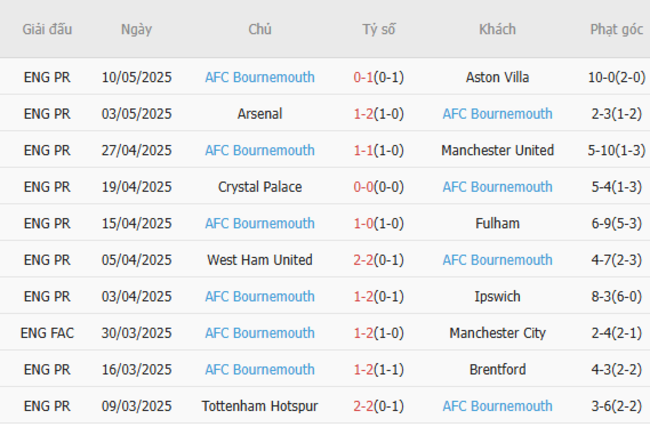650x435 pixels.
Task: Click the 'Phạt góc' column header
Action: [x=616, y=29]
